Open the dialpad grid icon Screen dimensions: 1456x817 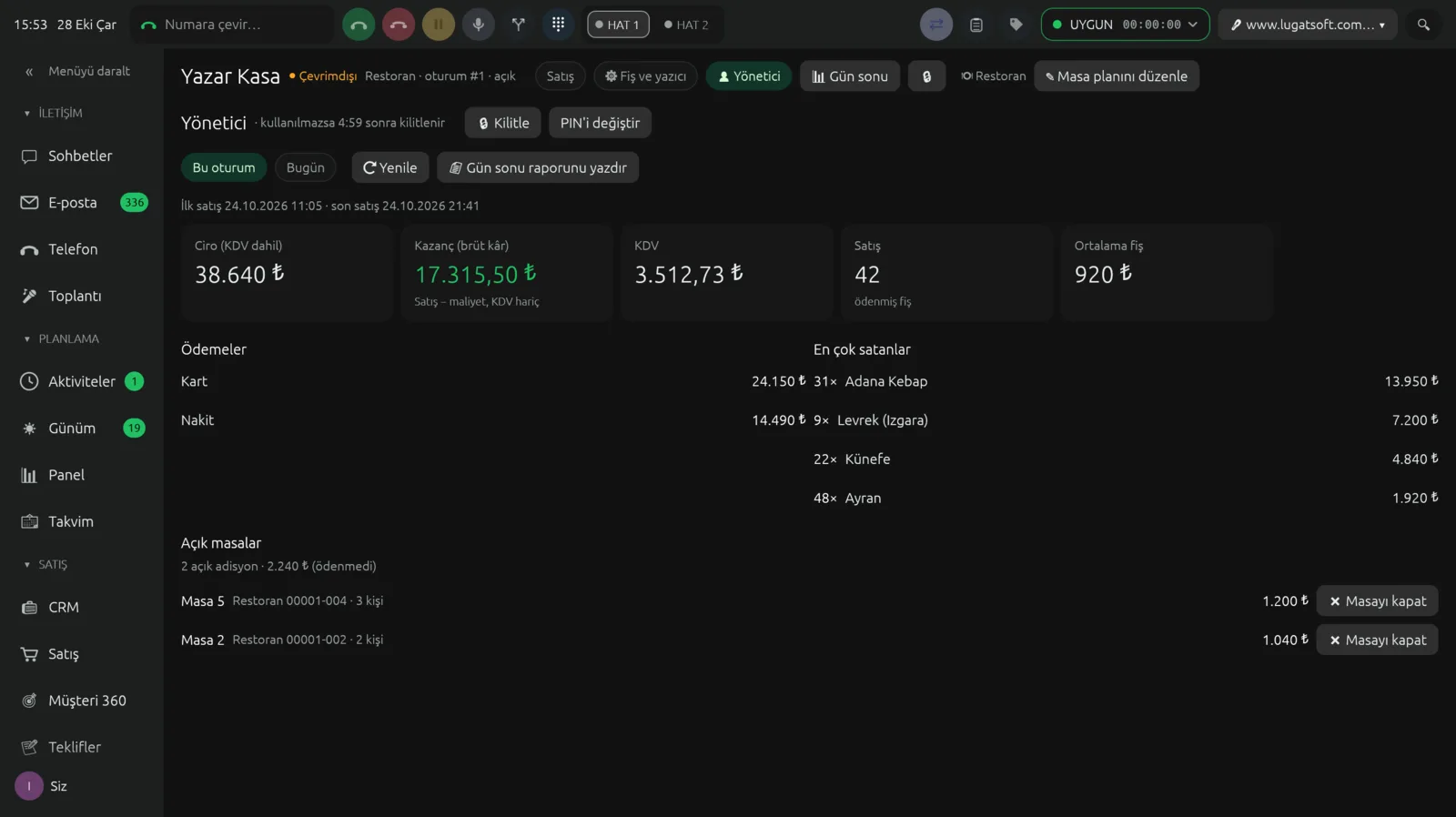point(559,25)
